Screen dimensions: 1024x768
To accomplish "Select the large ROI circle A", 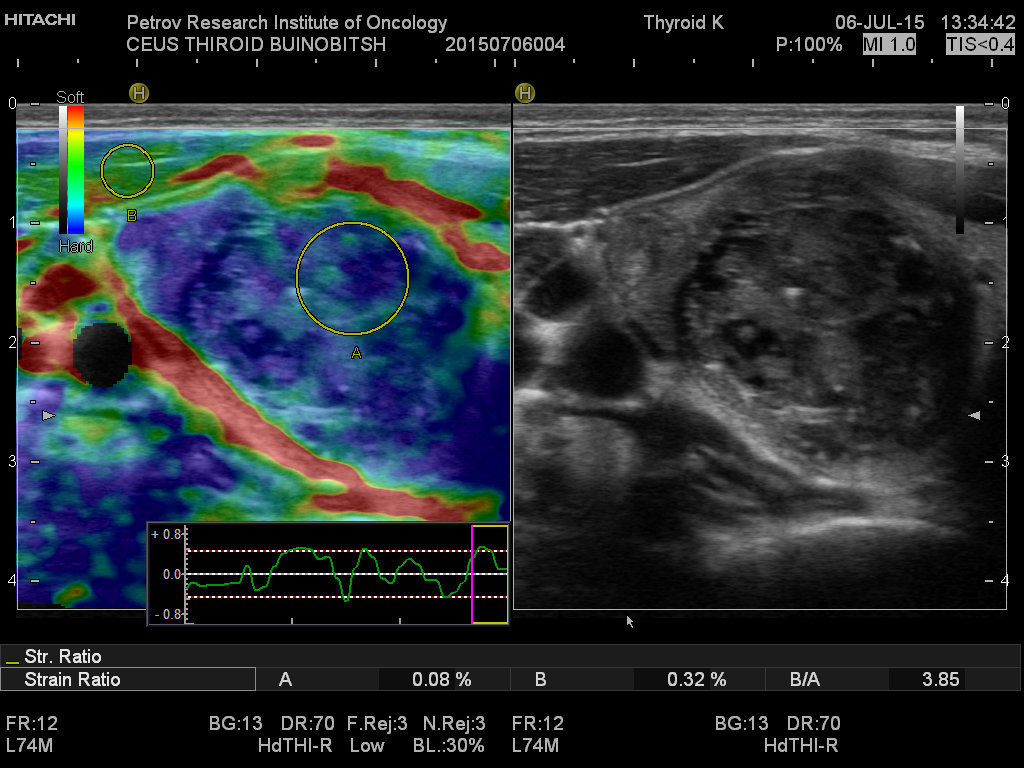I will [x=353, y=278].
